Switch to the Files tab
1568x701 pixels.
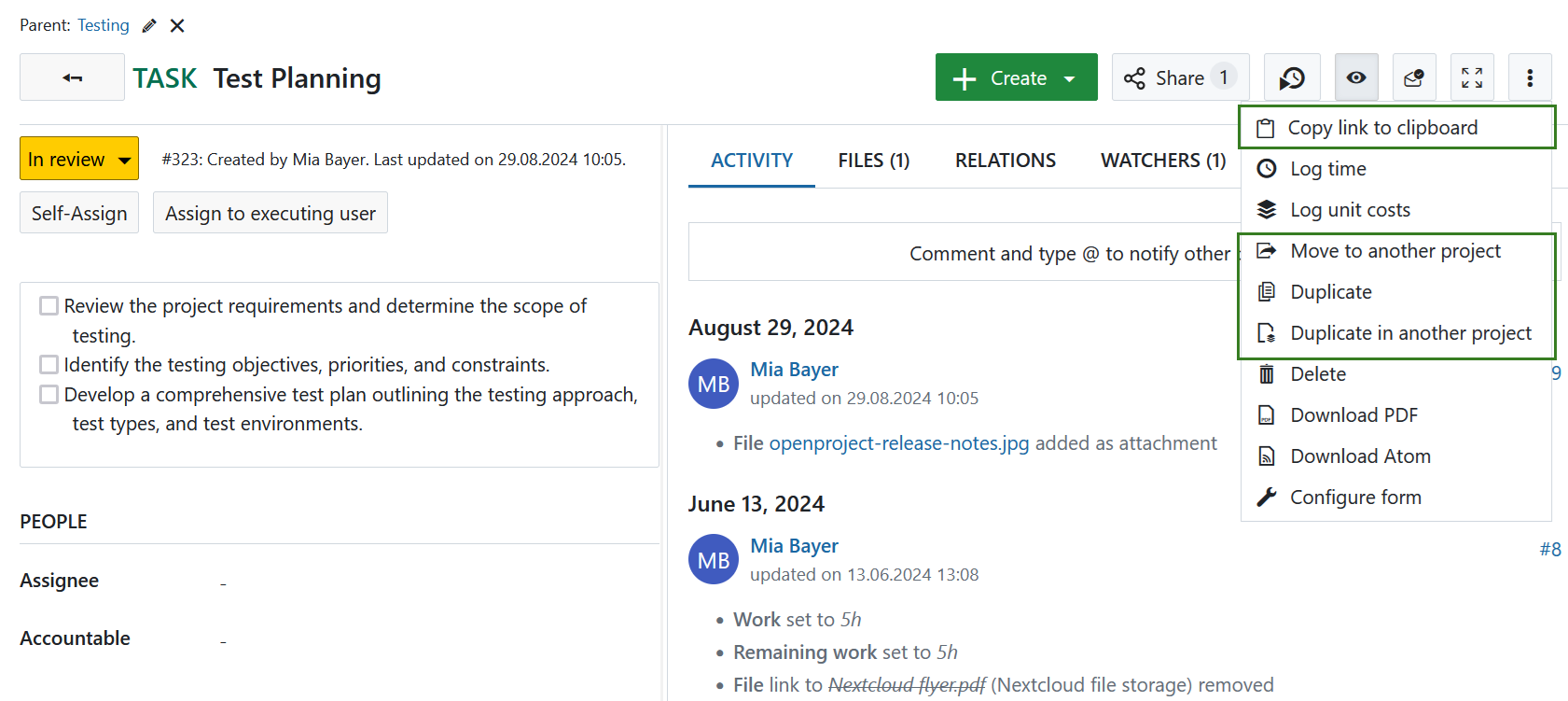coord(873,161)
